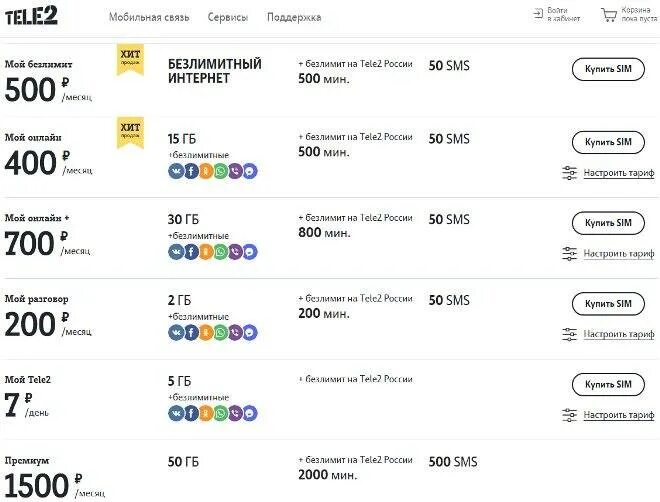Viewport: 660px width, 502px height.
Task: Click Facebook icon in Мой онлайн + tariff
Action: pyautogui.click(x=190, y=252)
